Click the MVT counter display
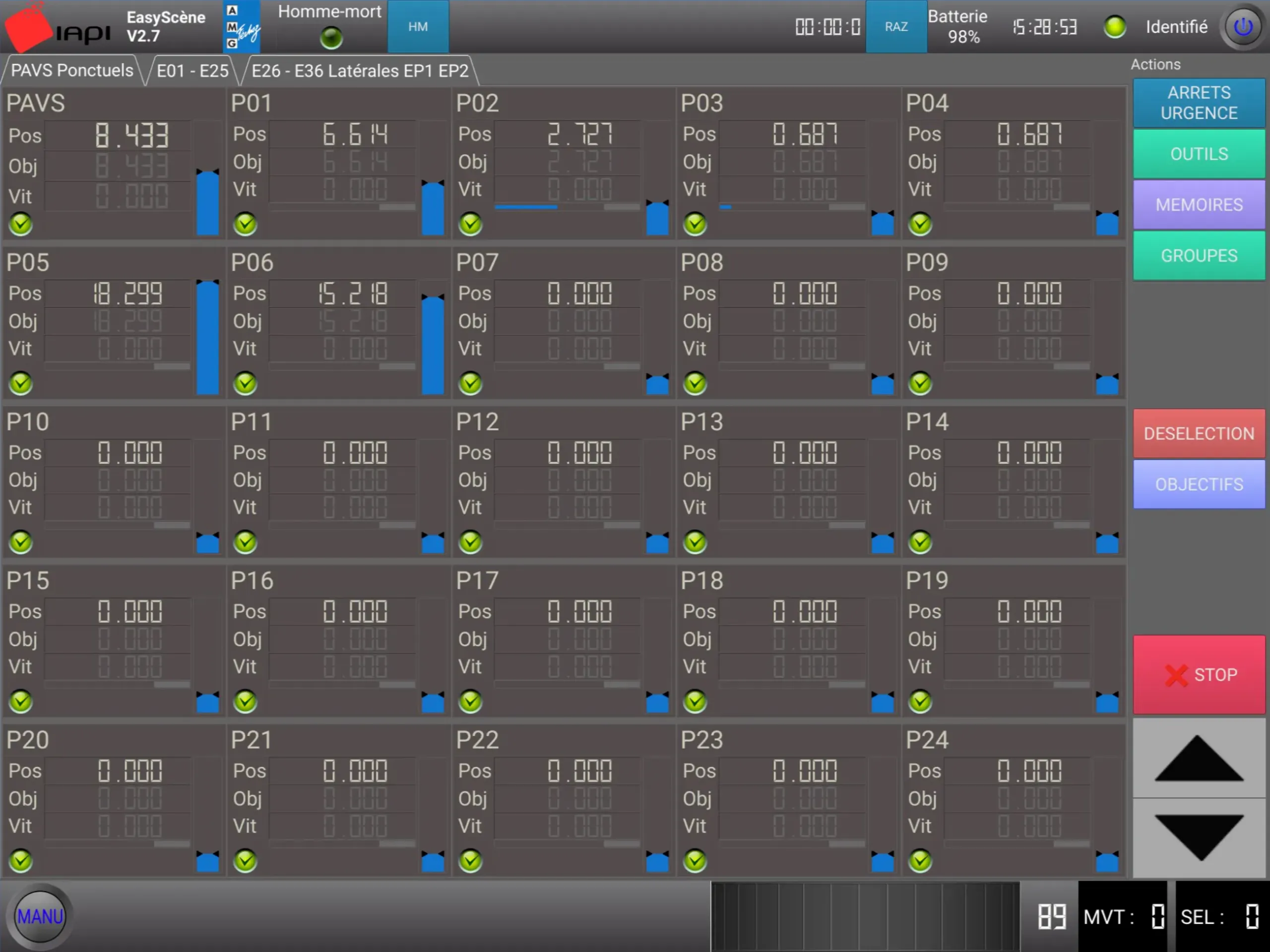 [1123, 916]
